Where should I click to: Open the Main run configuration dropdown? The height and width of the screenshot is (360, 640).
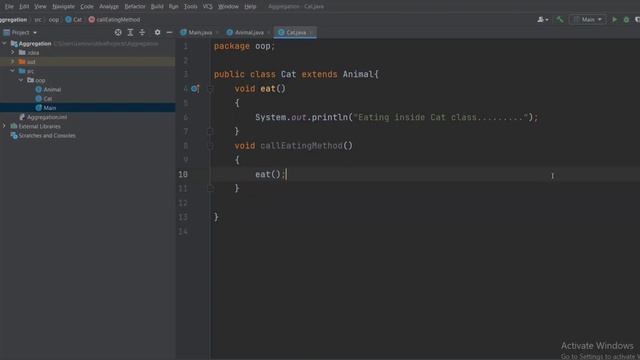pyautogui.click(x=587, y=20)
